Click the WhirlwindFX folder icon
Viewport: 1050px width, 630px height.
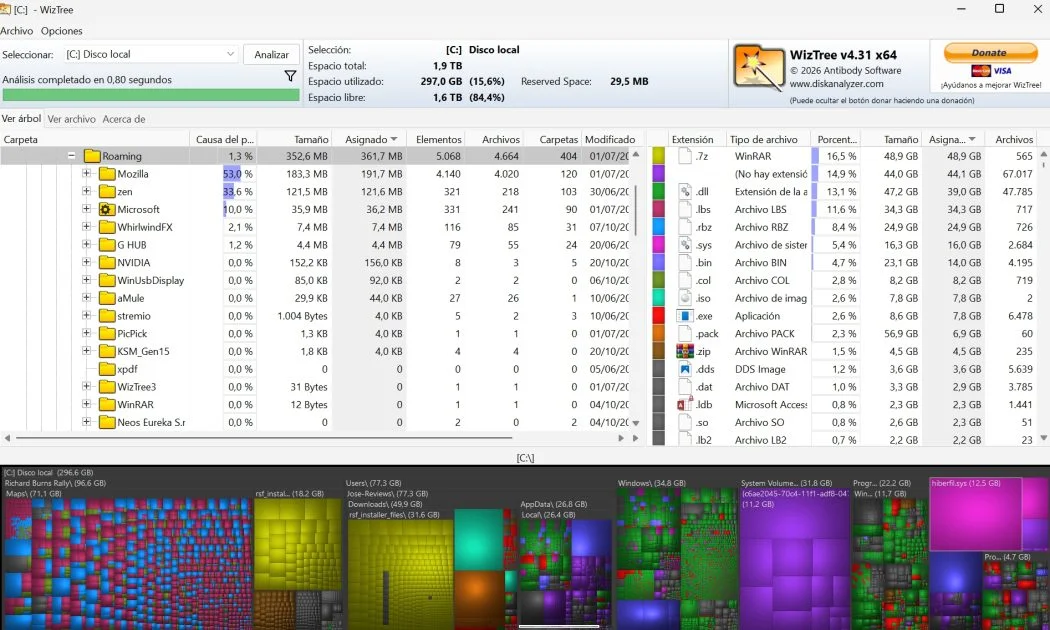click(107, 227)
